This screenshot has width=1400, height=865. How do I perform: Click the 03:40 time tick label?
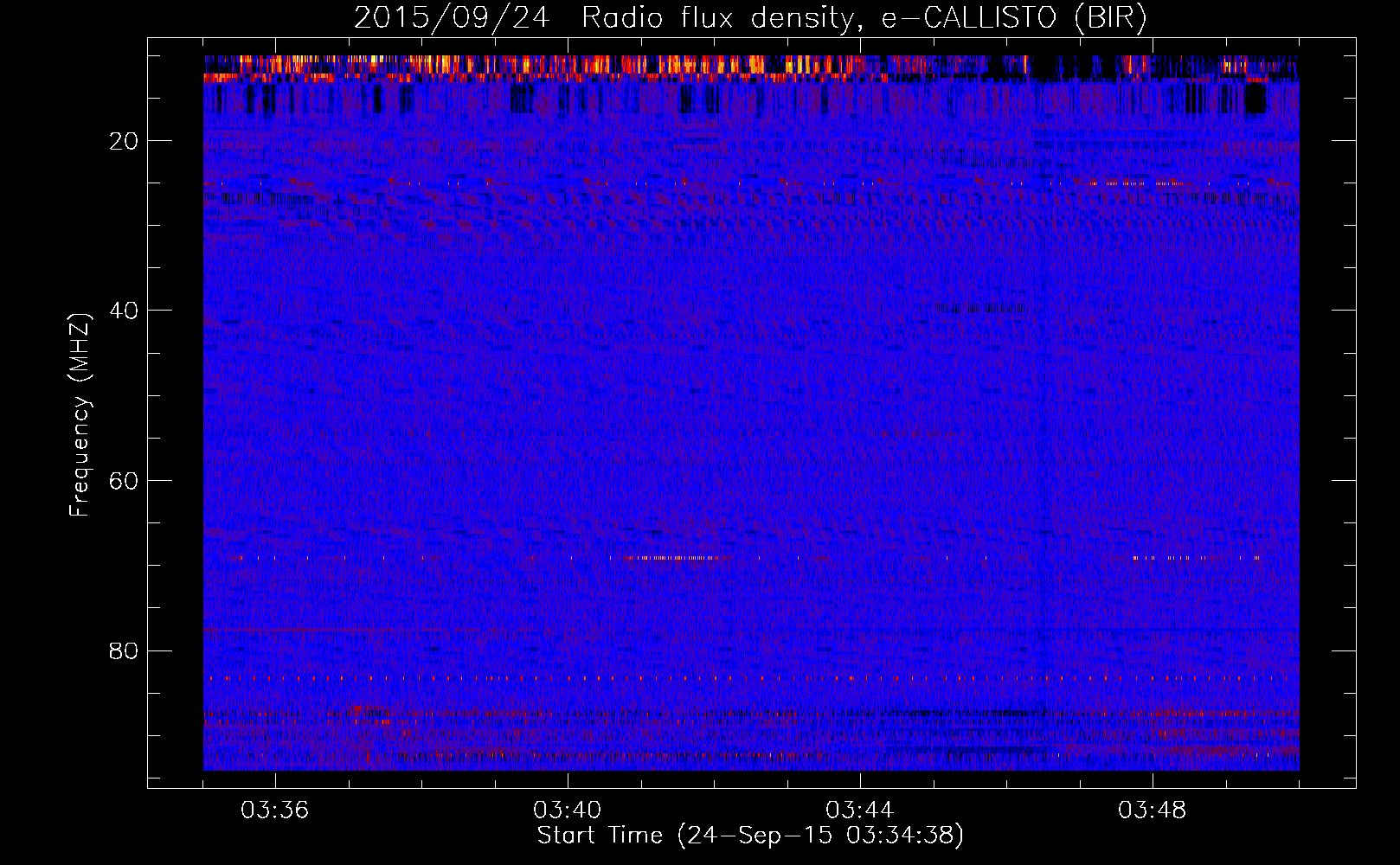click(x=568, y=811)
